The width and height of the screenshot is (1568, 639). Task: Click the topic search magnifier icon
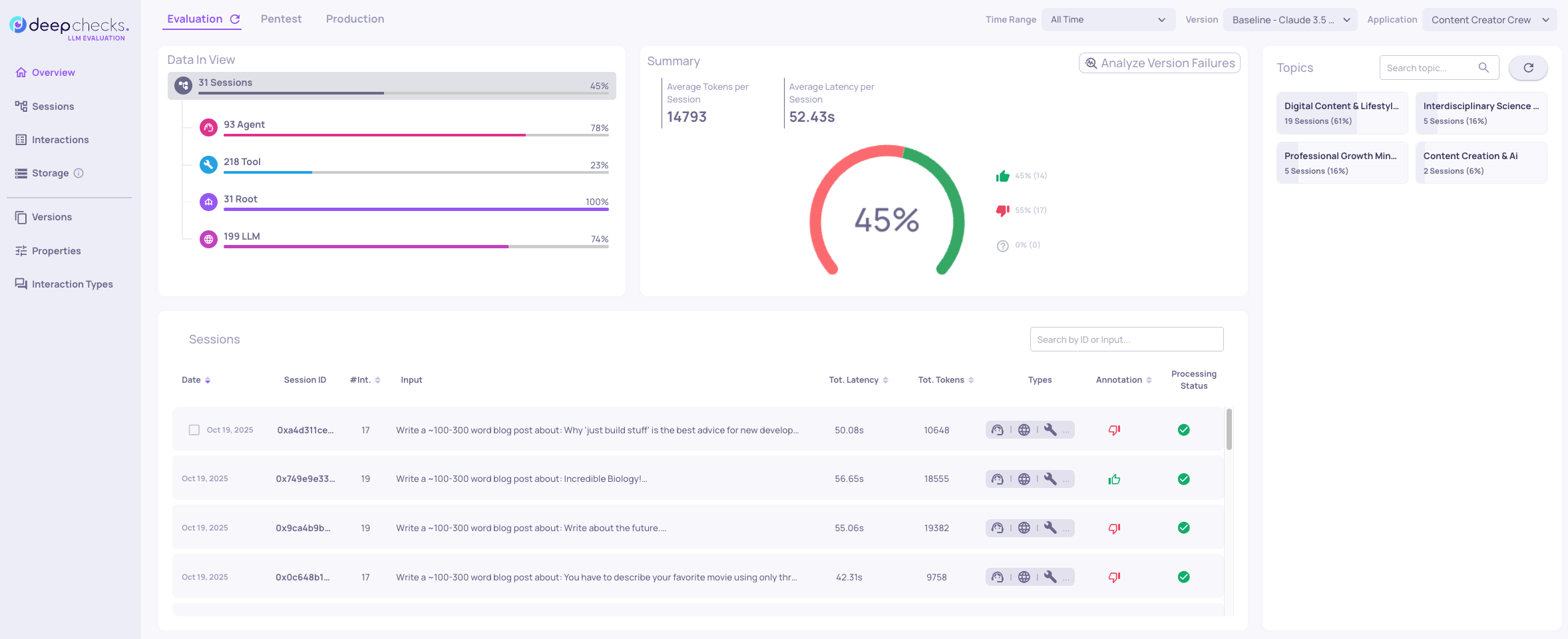click(x=1483, y=68)
